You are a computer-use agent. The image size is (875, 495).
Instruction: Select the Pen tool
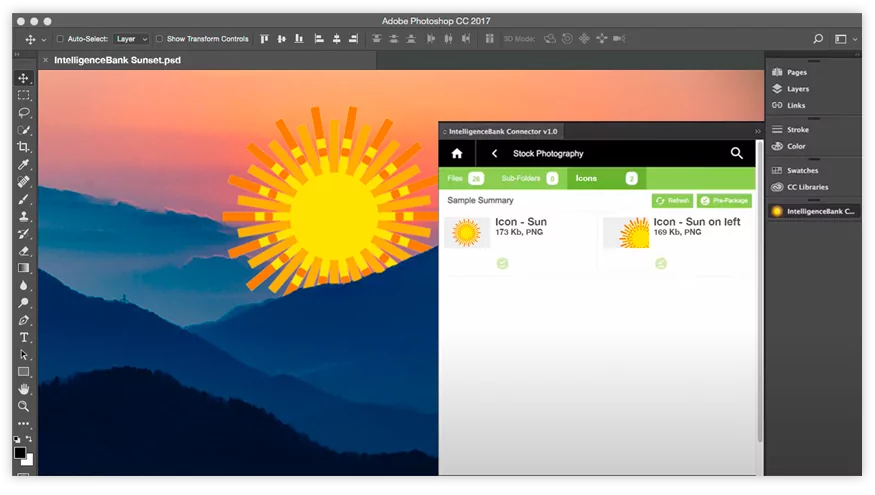[x=23, y=320]
